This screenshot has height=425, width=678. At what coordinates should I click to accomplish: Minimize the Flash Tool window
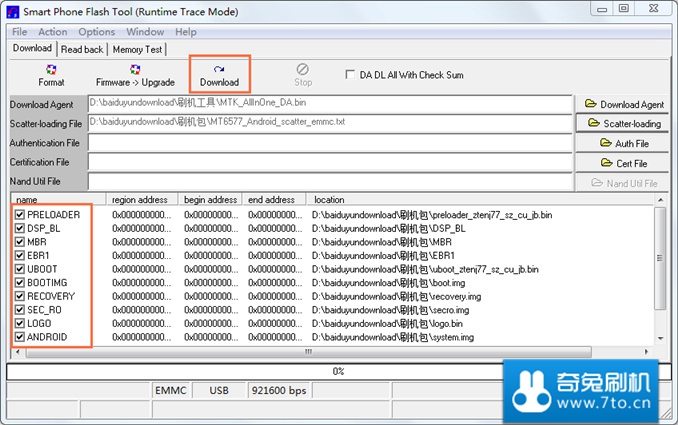click(602, 9)
